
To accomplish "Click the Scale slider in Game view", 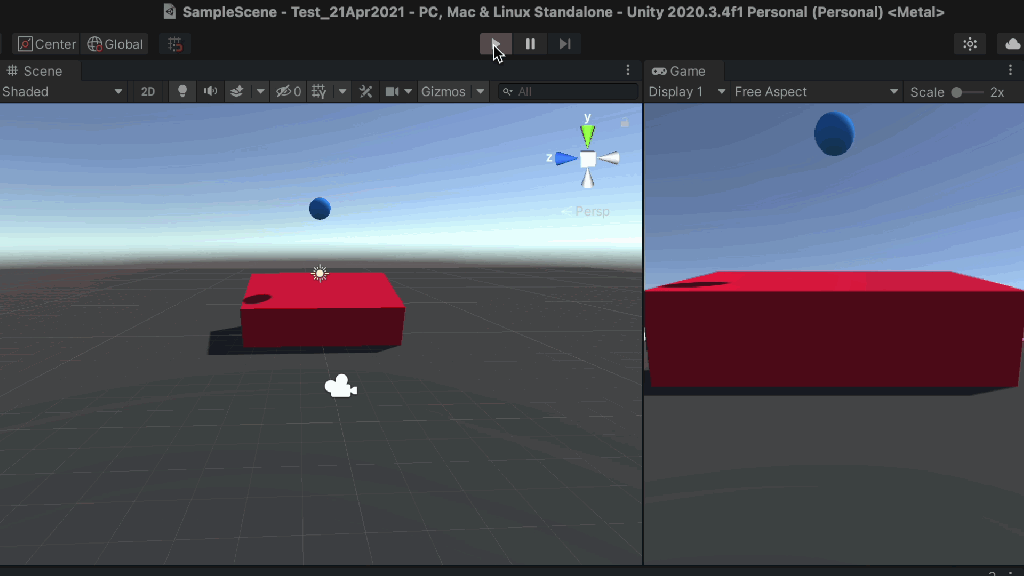I will (966, 92).
